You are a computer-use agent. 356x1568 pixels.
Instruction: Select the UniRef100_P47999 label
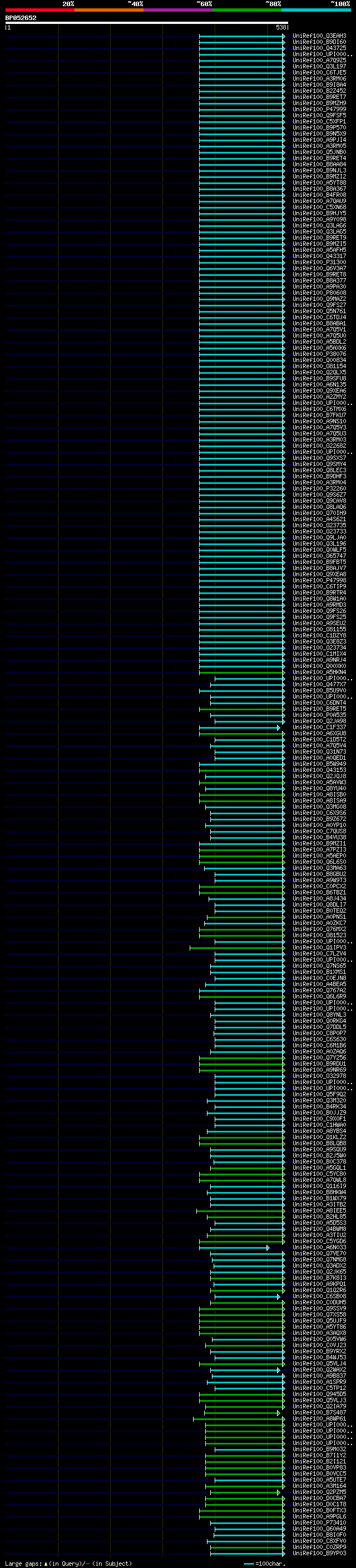click(x=319, y=109)
